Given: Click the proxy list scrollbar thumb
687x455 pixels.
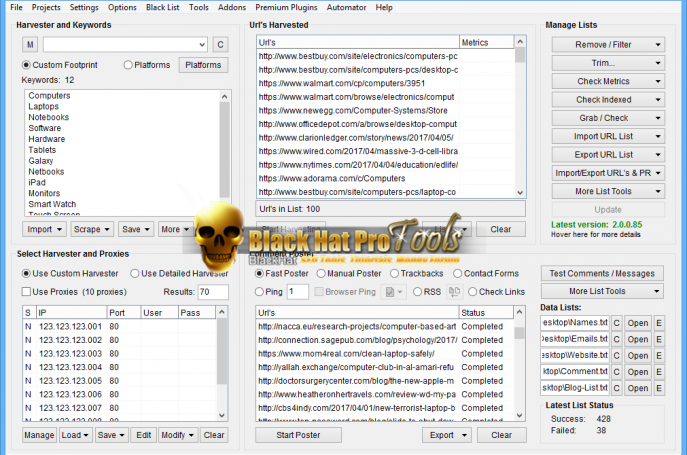Looking at the screenshot, I should (222, 351).
